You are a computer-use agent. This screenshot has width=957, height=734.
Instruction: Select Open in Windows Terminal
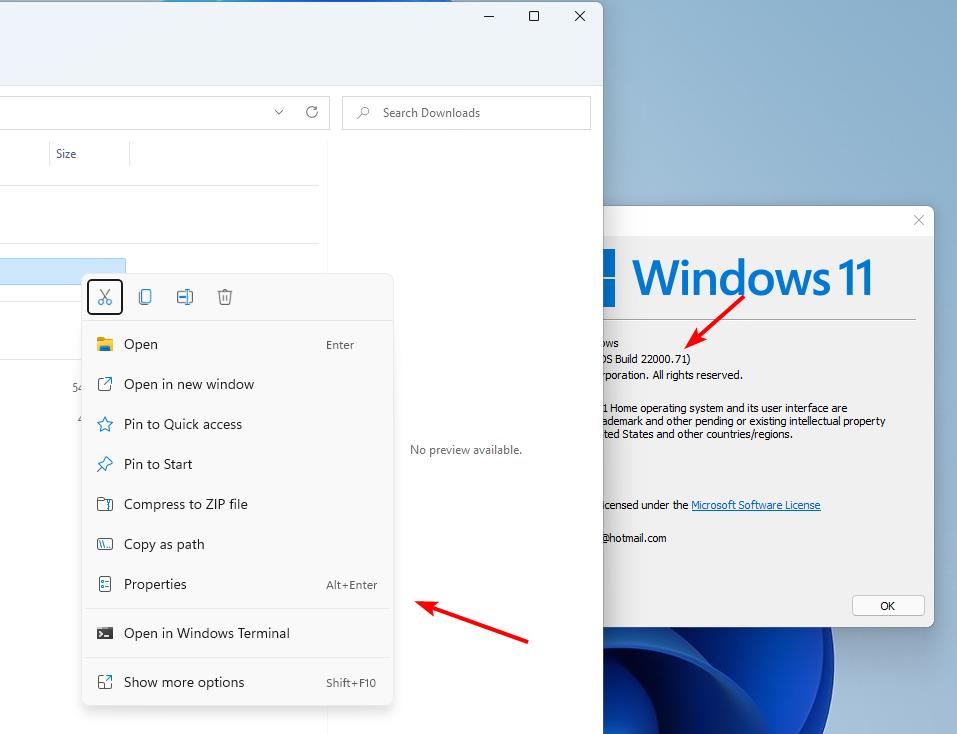coord(237,633)
